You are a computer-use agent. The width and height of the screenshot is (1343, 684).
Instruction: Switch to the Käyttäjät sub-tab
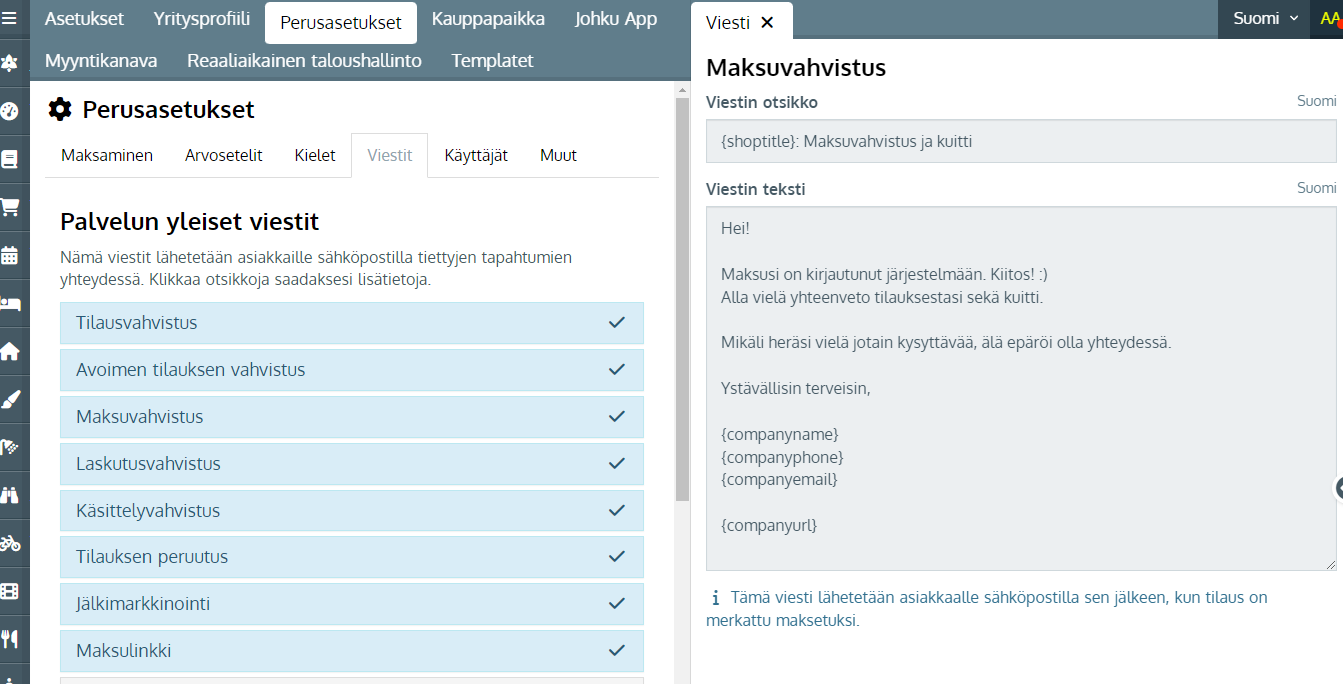tap(476, 156)
